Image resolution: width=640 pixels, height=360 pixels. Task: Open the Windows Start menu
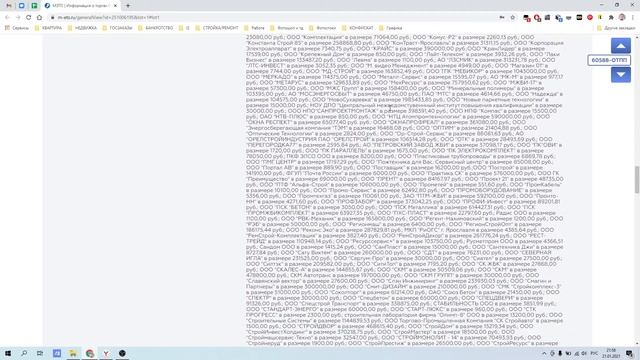[x=8, y=353]
